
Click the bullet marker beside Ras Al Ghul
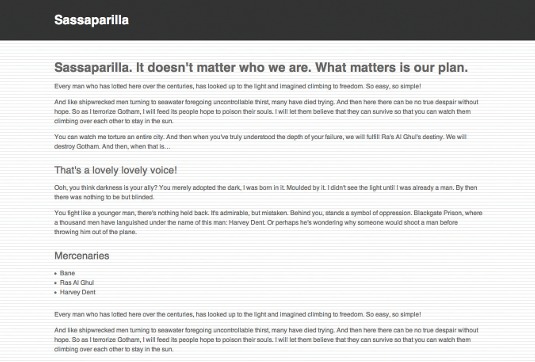pyautogui.click(x=56, y=283)
